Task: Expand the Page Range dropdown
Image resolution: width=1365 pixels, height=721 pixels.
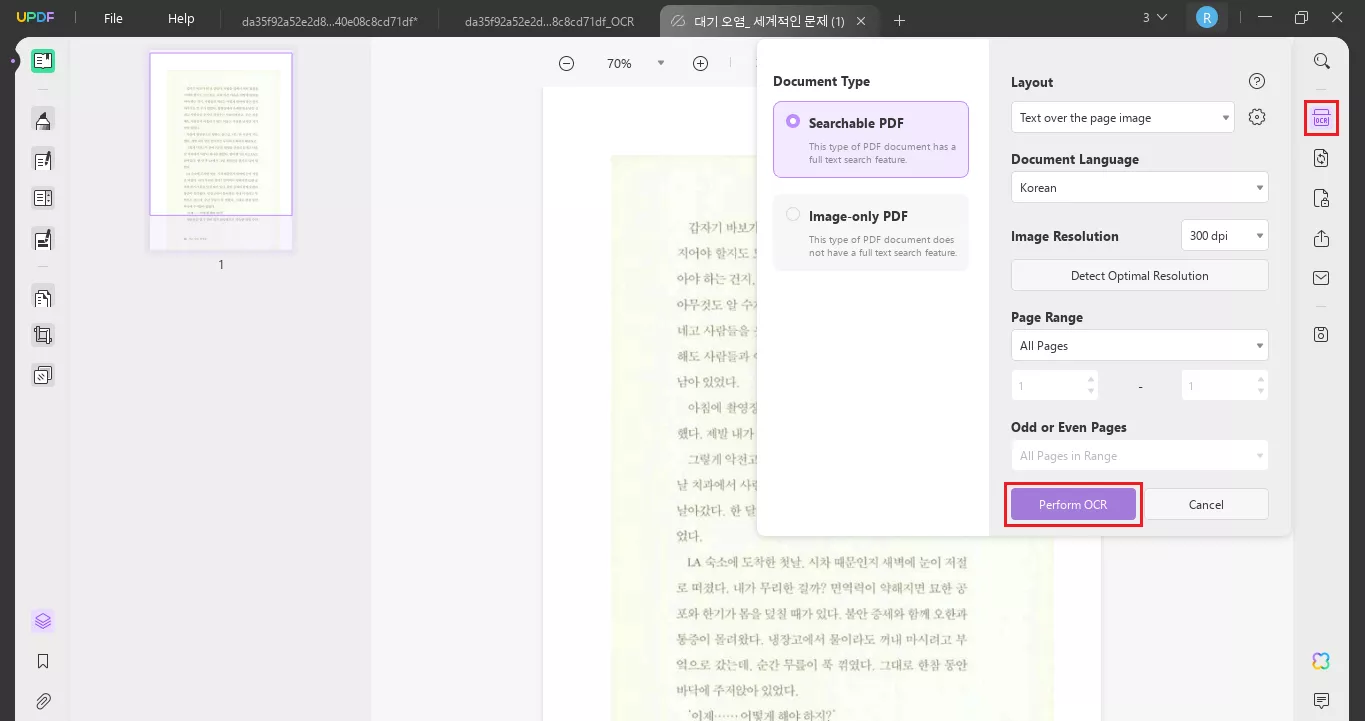Action: pyautogui.click(x=1139, y=345)
